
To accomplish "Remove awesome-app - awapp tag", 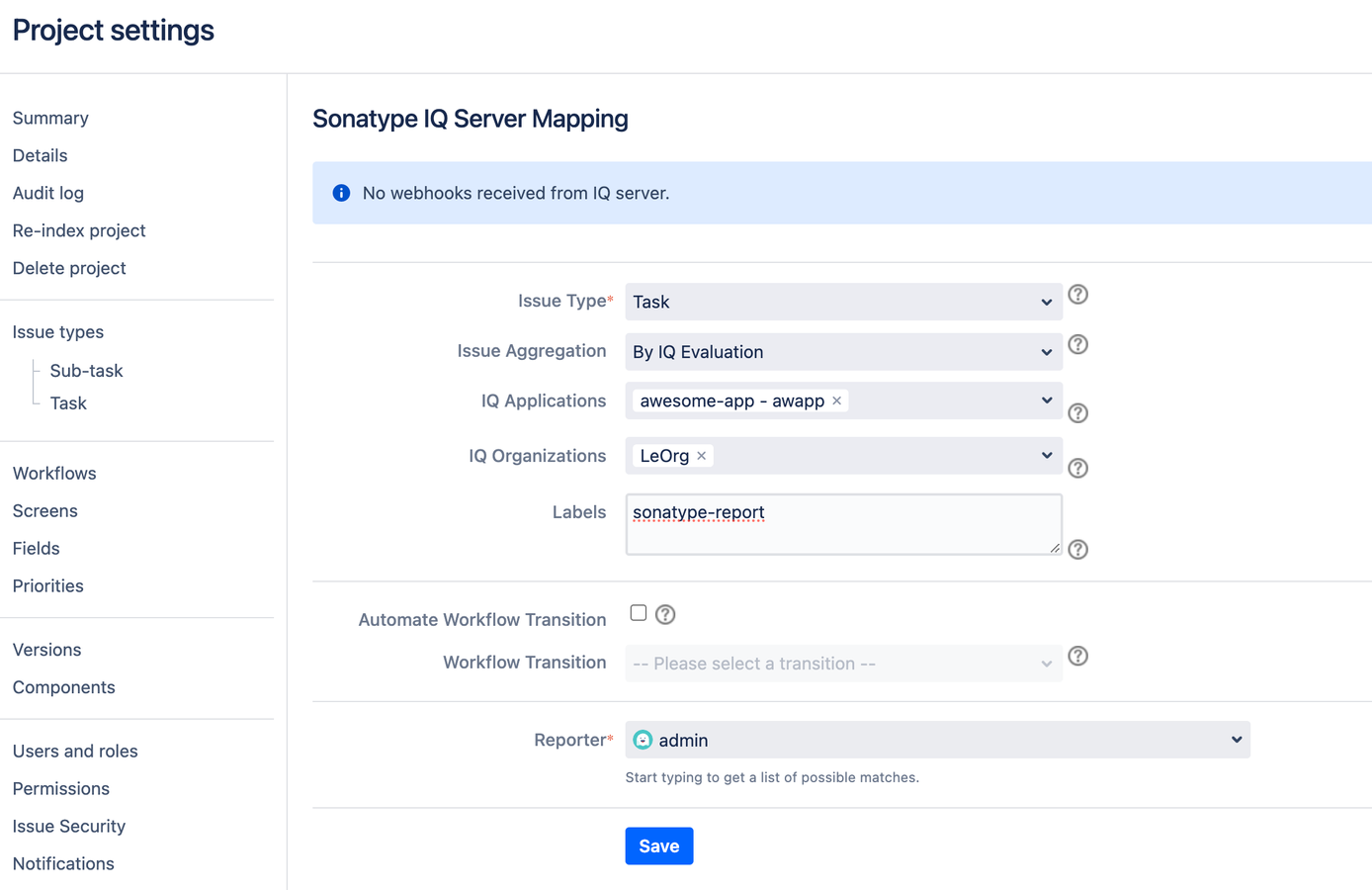I will tap(837, 400).
